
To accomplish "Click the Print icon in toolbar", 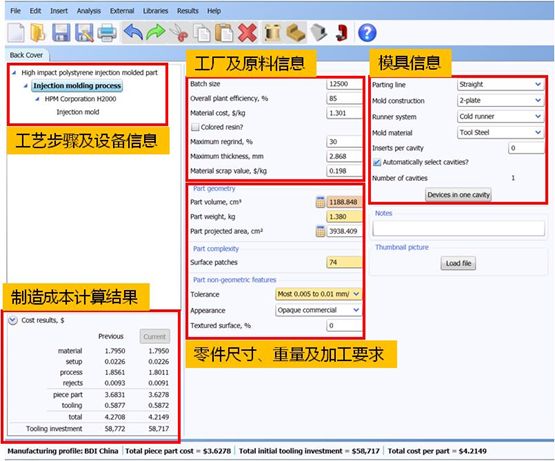I will [x=107, y=33].
